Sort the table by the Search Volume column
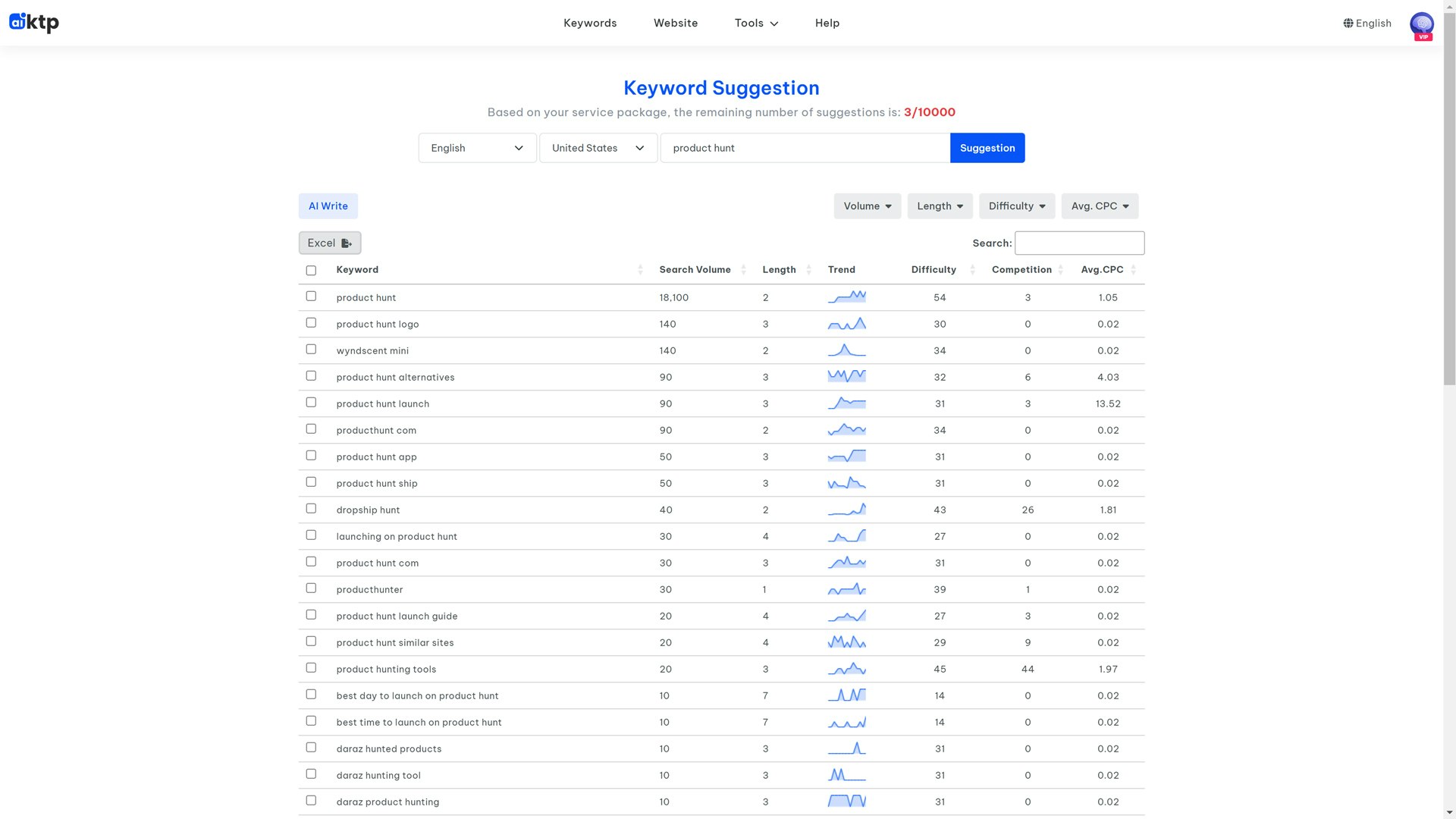This screenshot has width=1456, height=819. point(695,270)
